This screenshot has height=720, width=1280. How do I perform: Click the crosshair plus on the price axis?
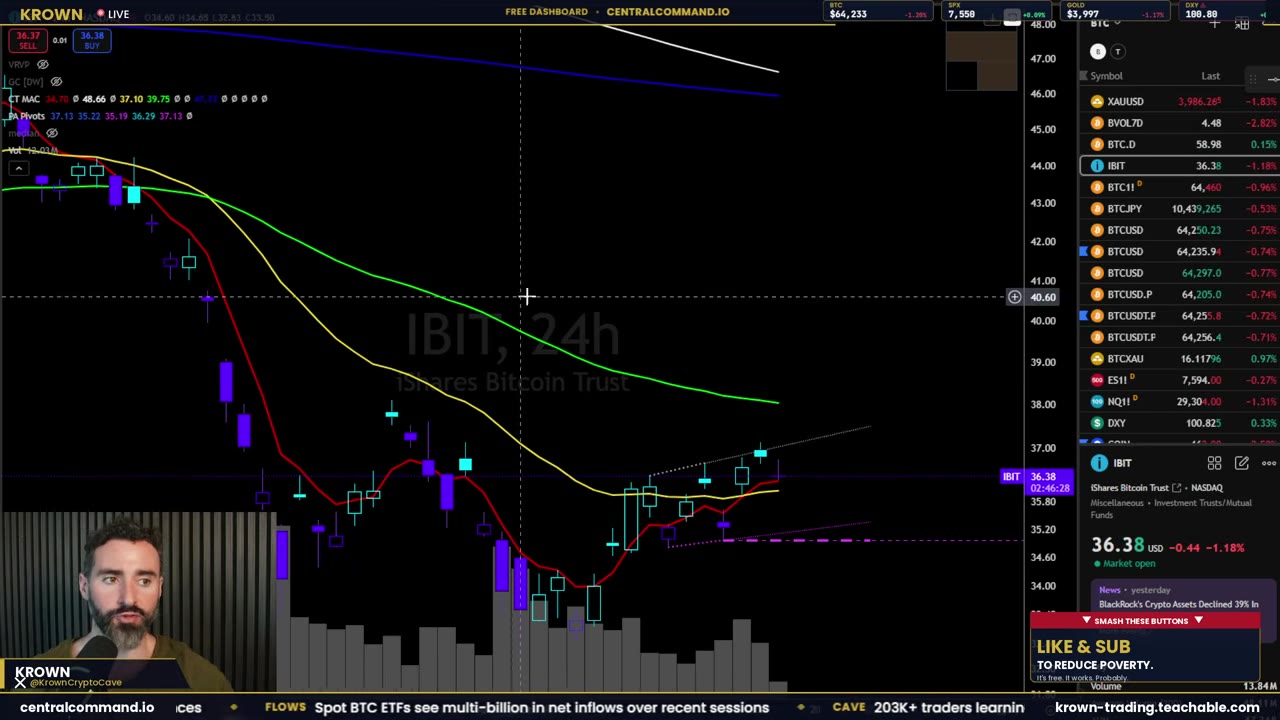click(1014, 297)
